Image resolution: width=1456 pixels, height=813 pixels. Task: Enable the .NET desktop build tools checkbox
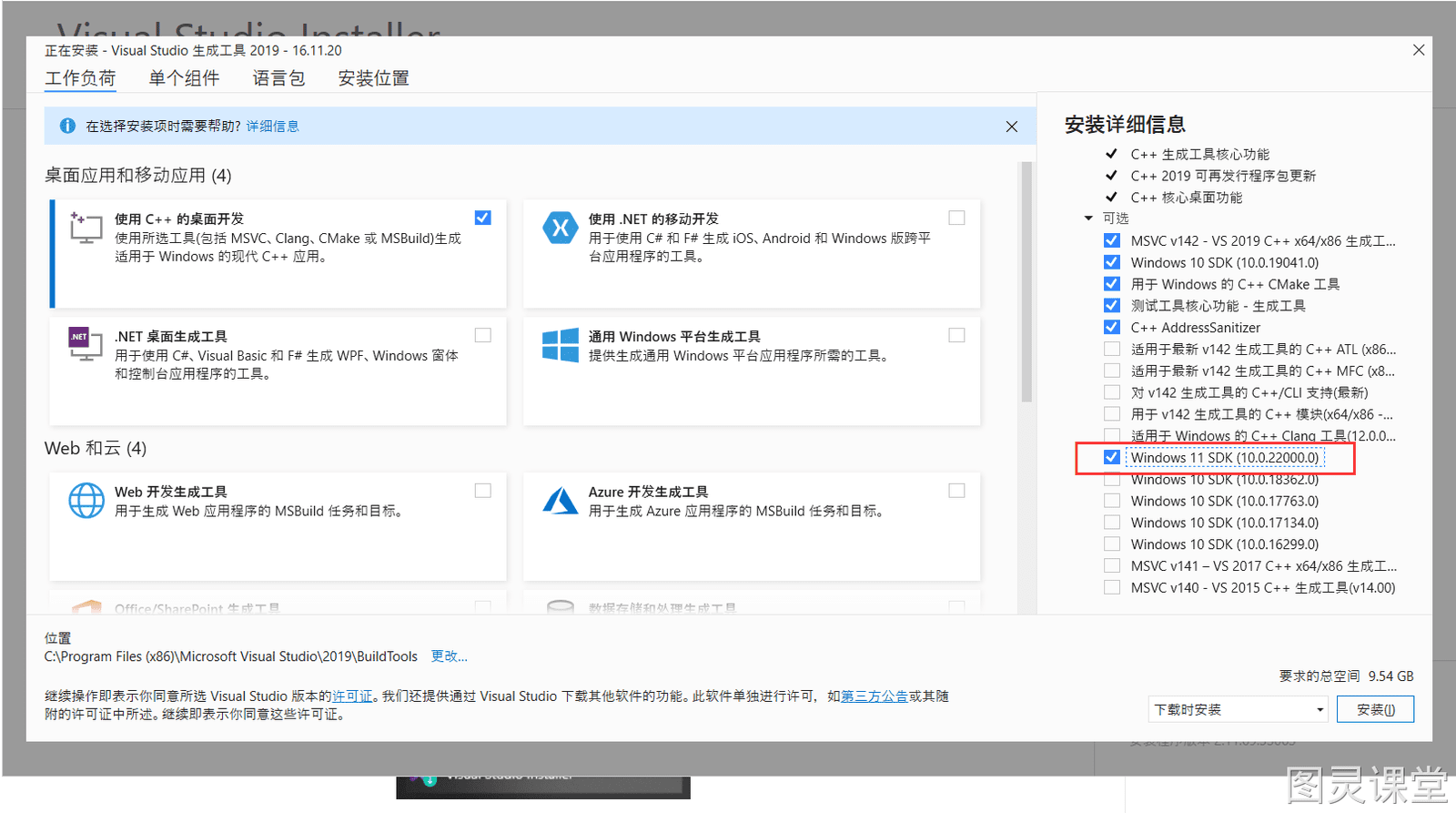[482, 335]
